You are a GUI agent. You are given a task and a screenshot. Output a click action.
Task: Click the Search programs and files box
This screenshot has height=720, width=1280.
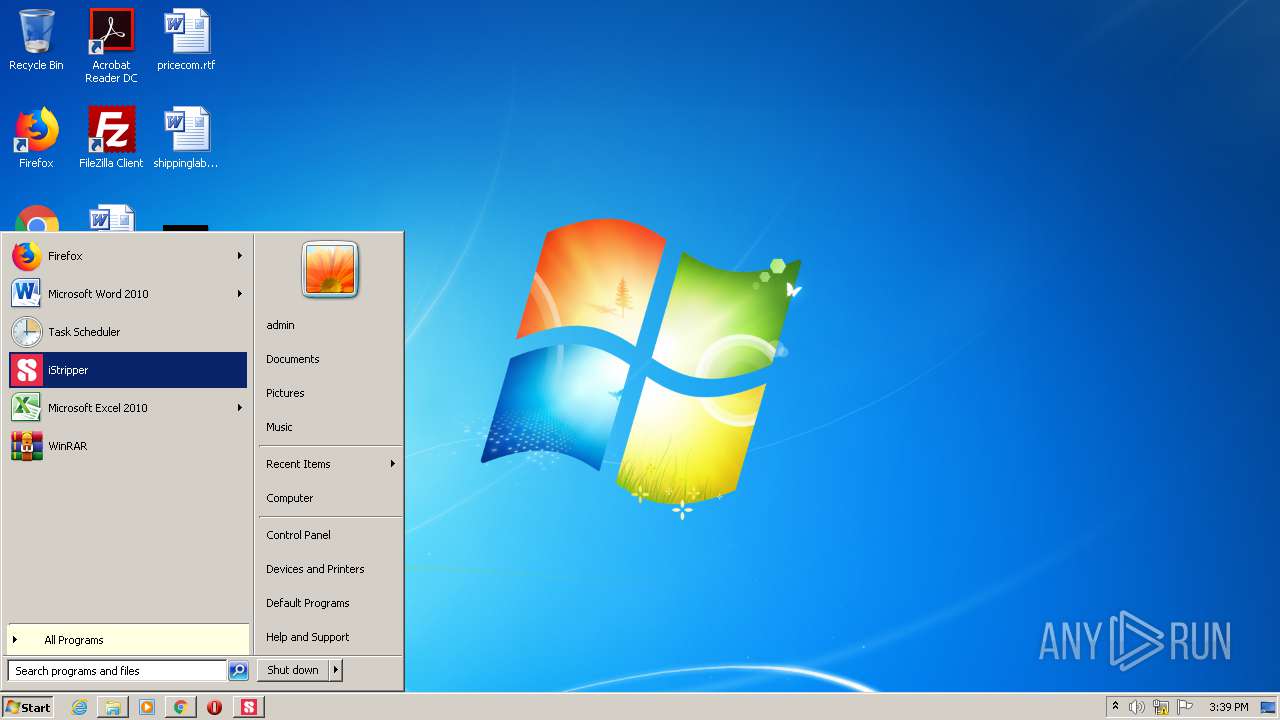tap(117, 671)
